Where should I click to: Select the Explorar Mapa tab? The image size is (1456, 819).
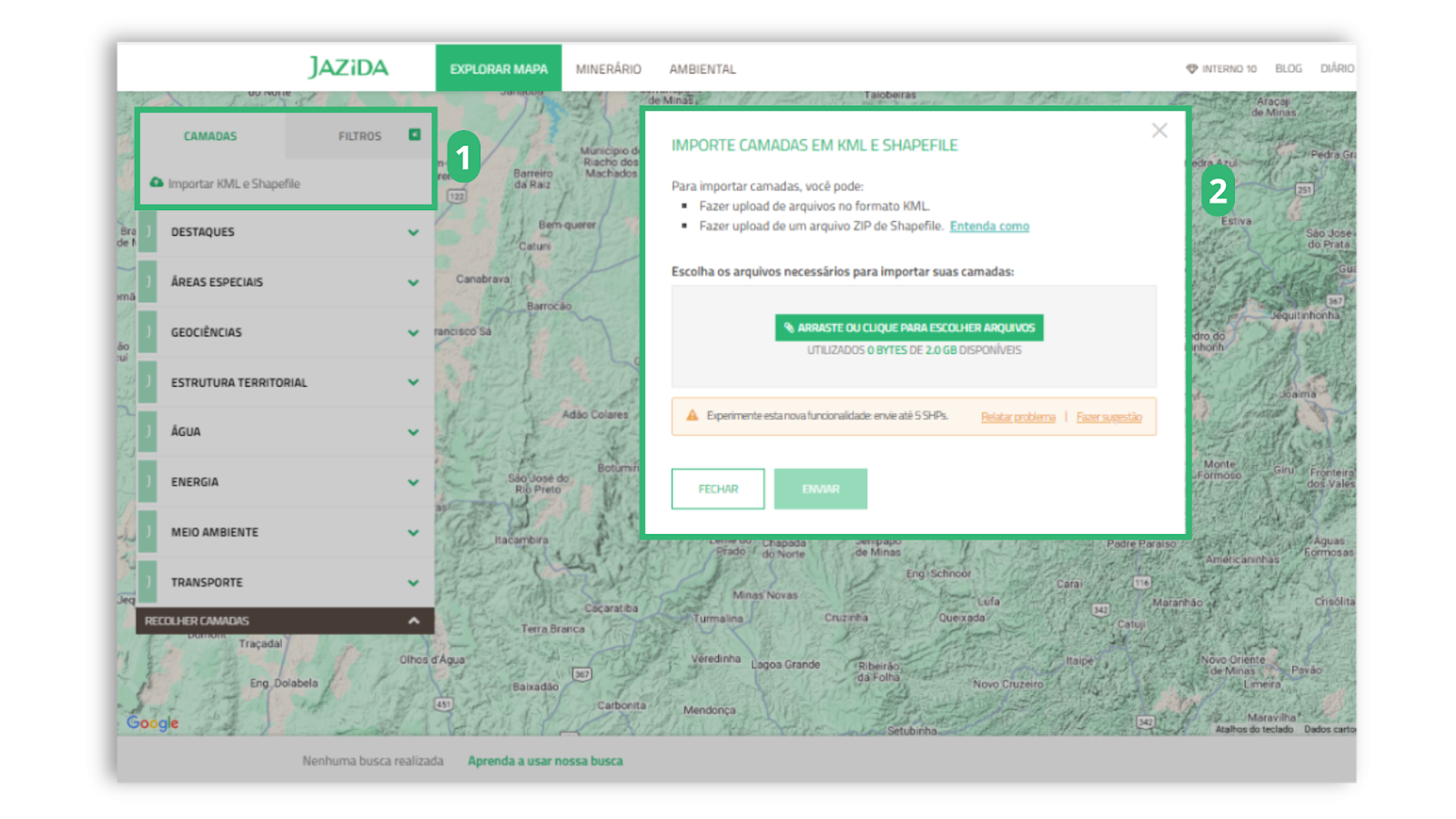coord(499,68)
